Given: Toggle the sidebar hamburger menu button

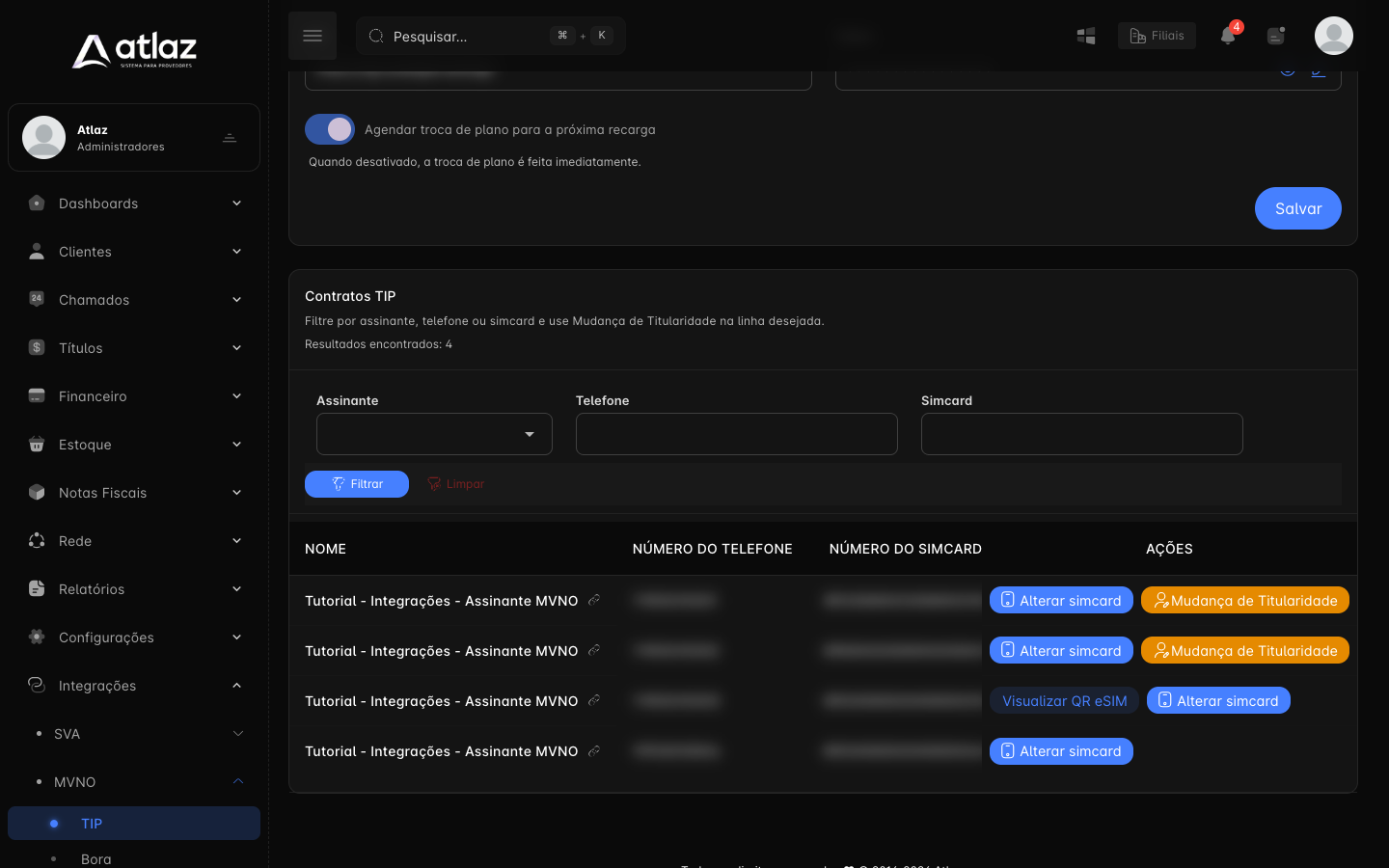Looking at the screenshot, I should click(x=313, y=36).
